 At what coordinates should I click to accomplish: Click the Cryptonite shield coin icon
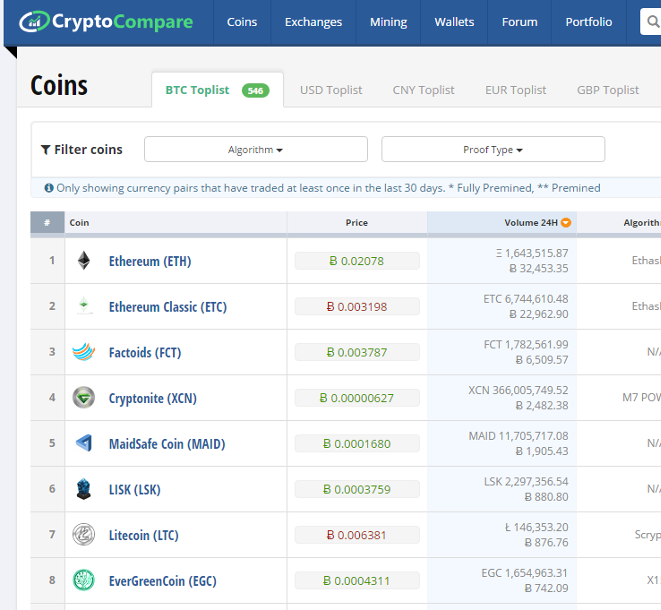pyautogui.click(x=83, y=398)
